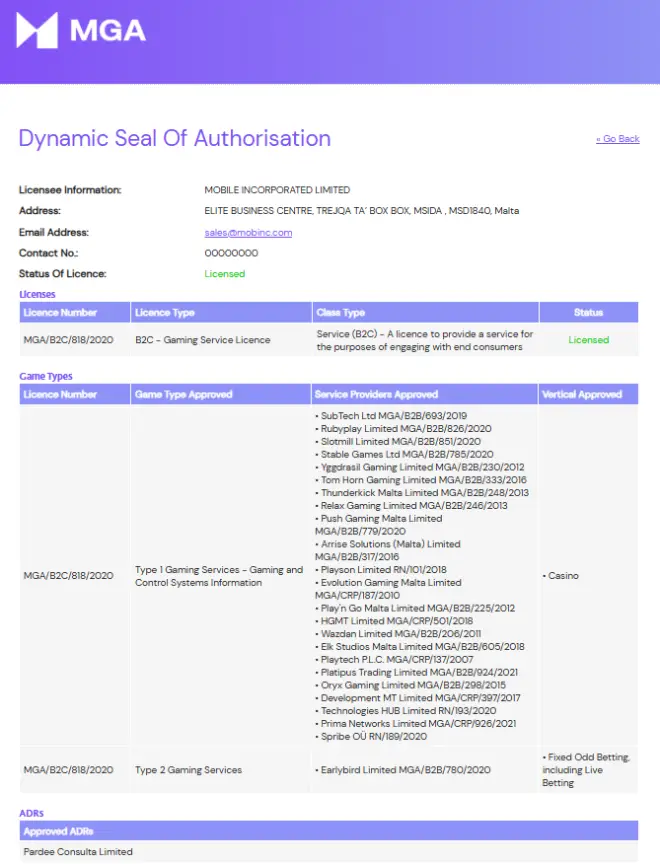
Task: Select Play'n Go Malta Limited entry
Action: tap(415, 608)
